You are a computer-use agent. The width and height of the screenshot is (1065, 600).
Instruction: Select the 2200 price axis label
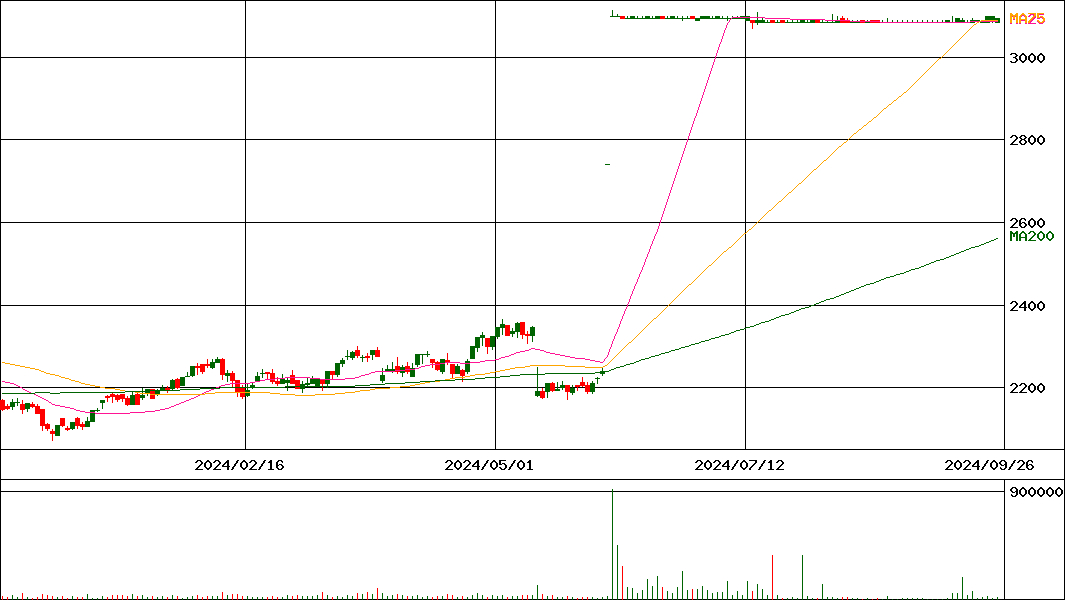pos(1027,389)
